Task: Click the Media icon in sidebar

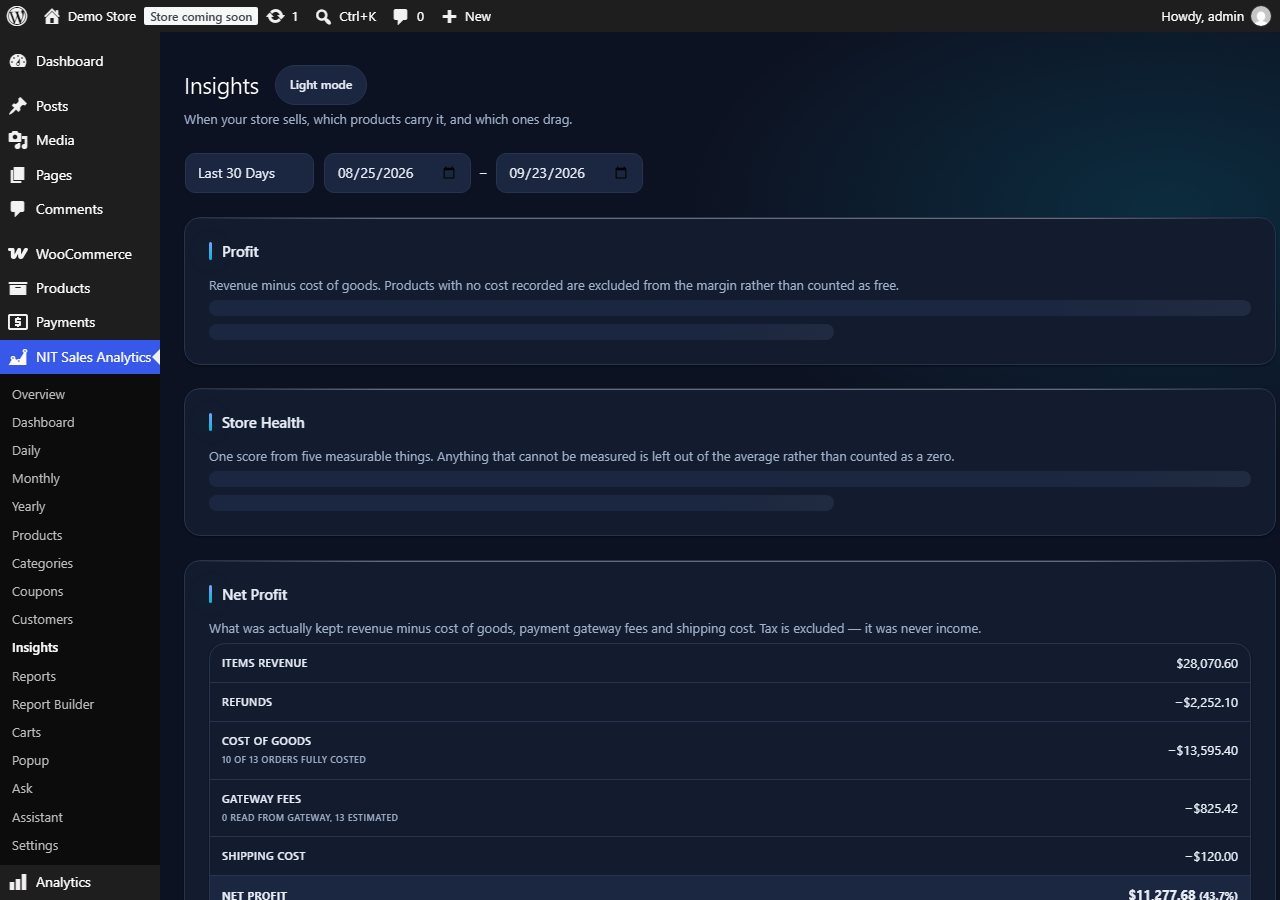Action: pyautogui.click(x=18, y=140)
